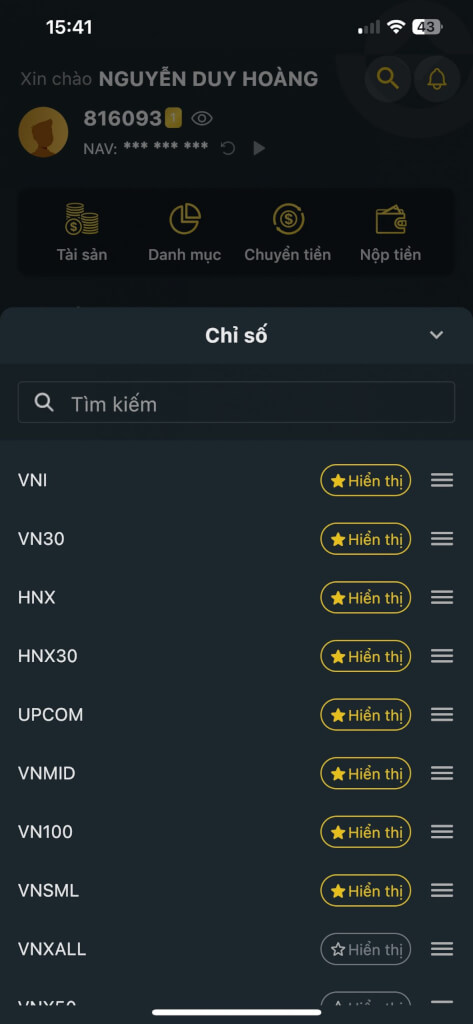Toggle Hiển thị for HNX30 index

coord(365,656)
